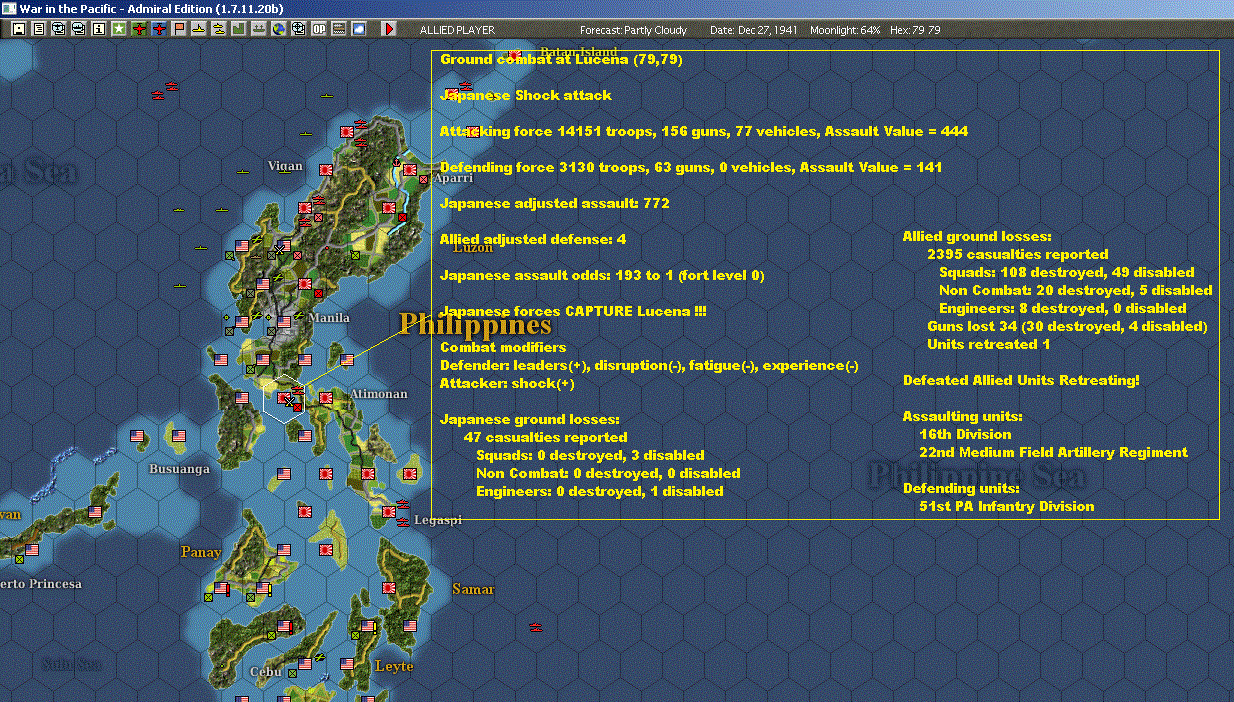Select Japanese unit beside Aparri label
Image resolution: width=1234 pixels, height=702 pixels.
[x=408, y=170]
